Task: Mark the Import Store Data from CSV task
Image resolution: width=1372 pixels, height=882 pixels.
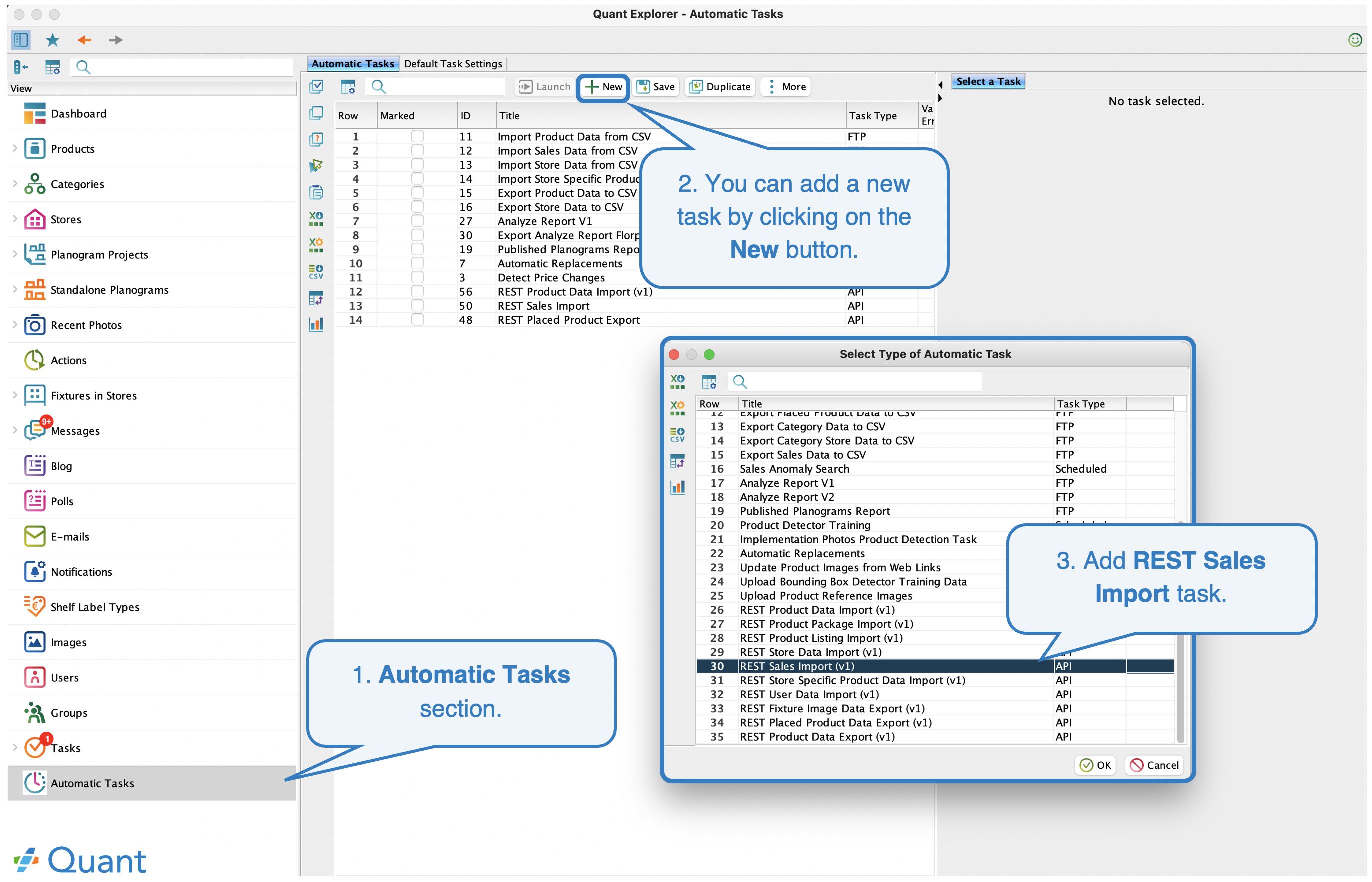Action: click(417, 165)
